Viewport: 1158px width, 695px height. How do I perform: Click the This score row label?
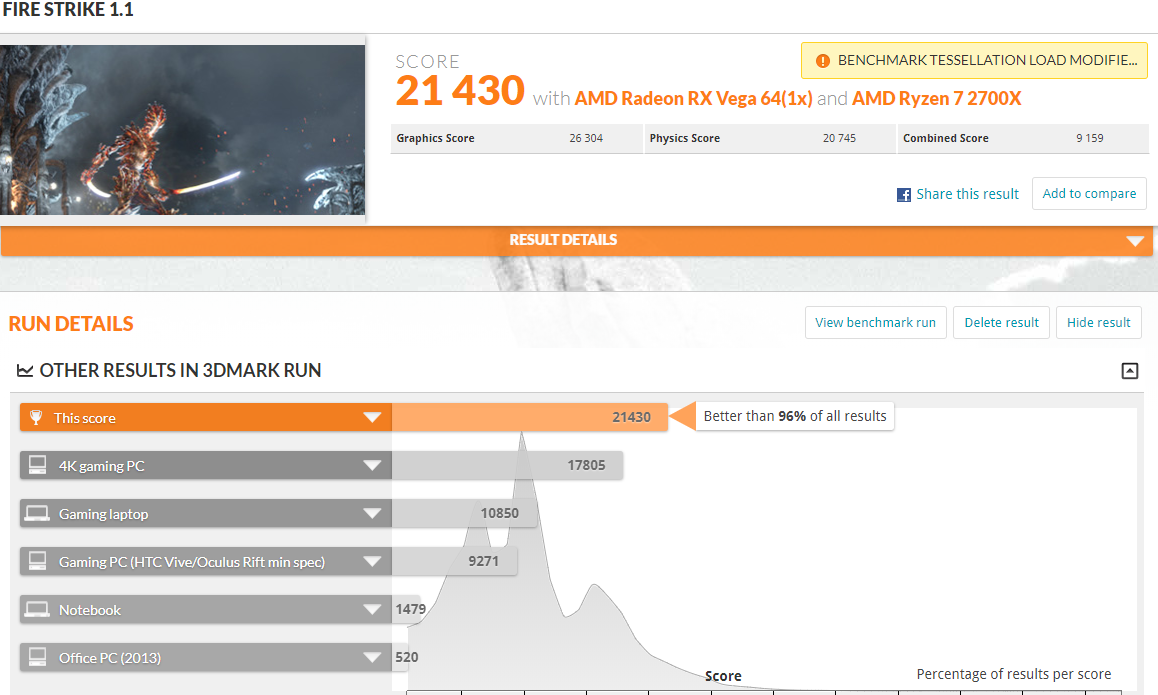[85, 418]
